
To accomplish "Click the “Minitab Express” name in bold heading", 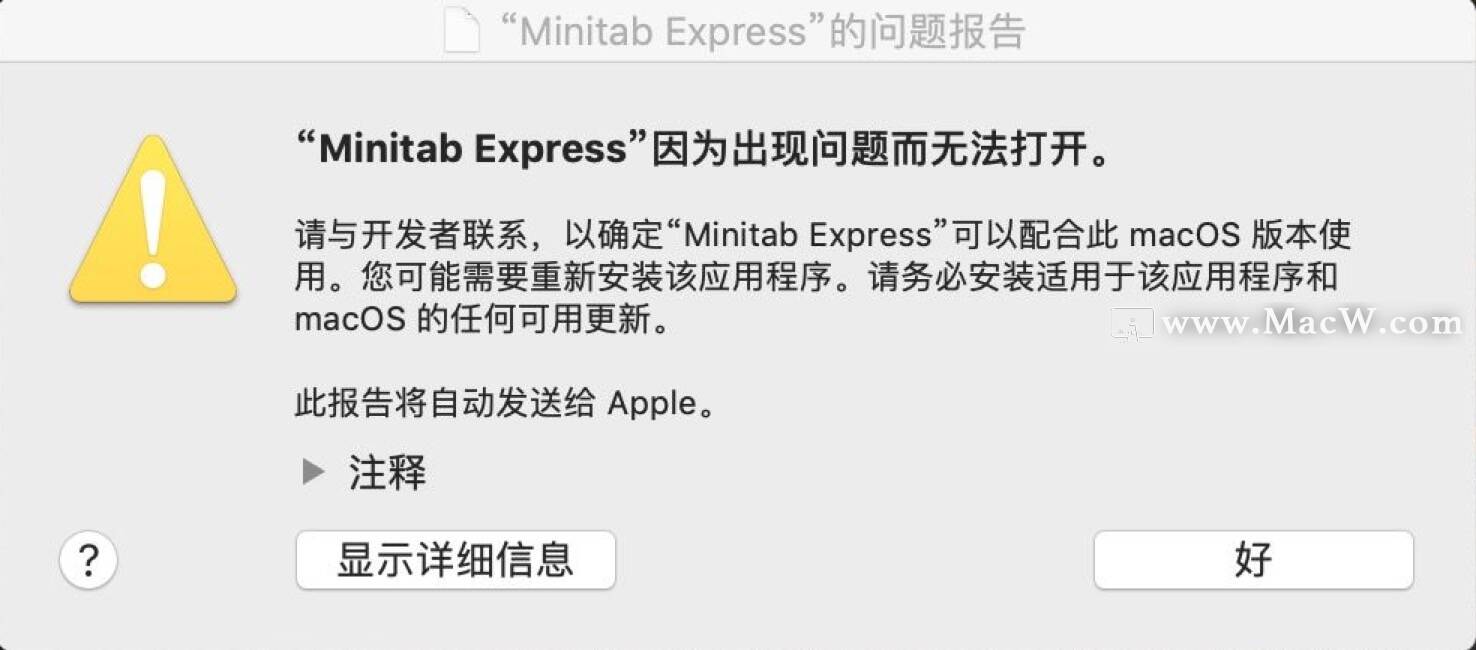I will click(x=473, y=151).
